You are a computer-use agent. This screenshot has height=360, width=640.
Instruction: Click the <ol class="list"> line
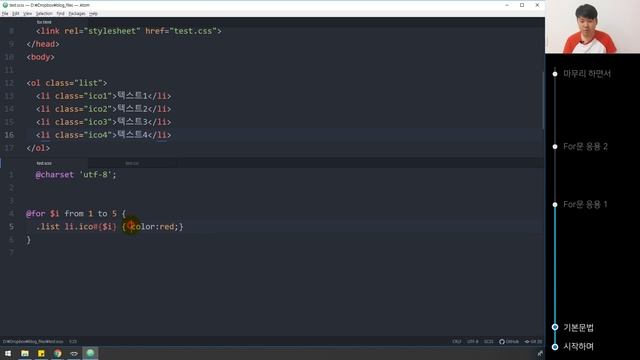pos(67,83)
